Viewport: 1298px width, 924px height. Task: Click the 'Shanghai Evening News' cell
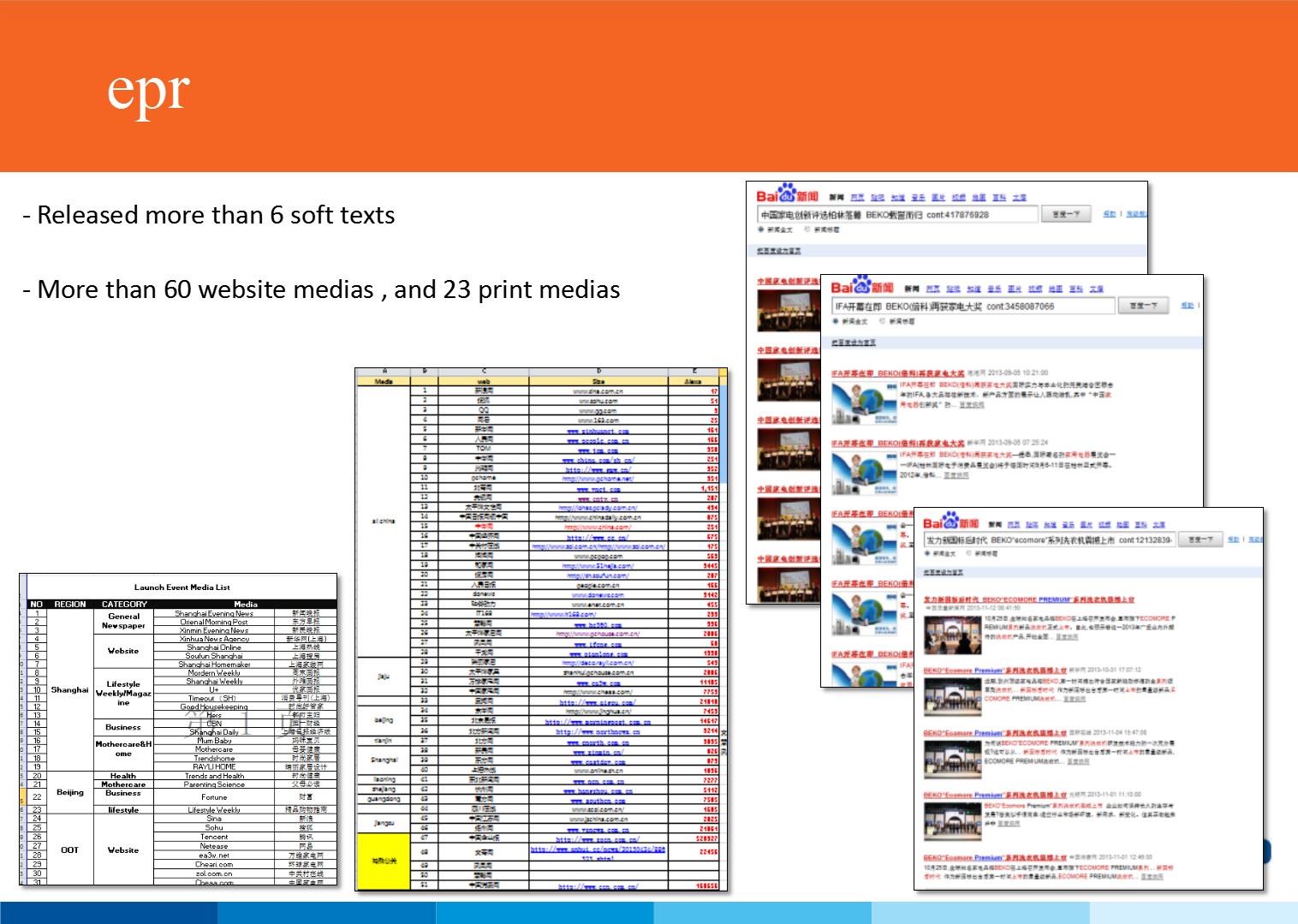(x=214, y=613)
